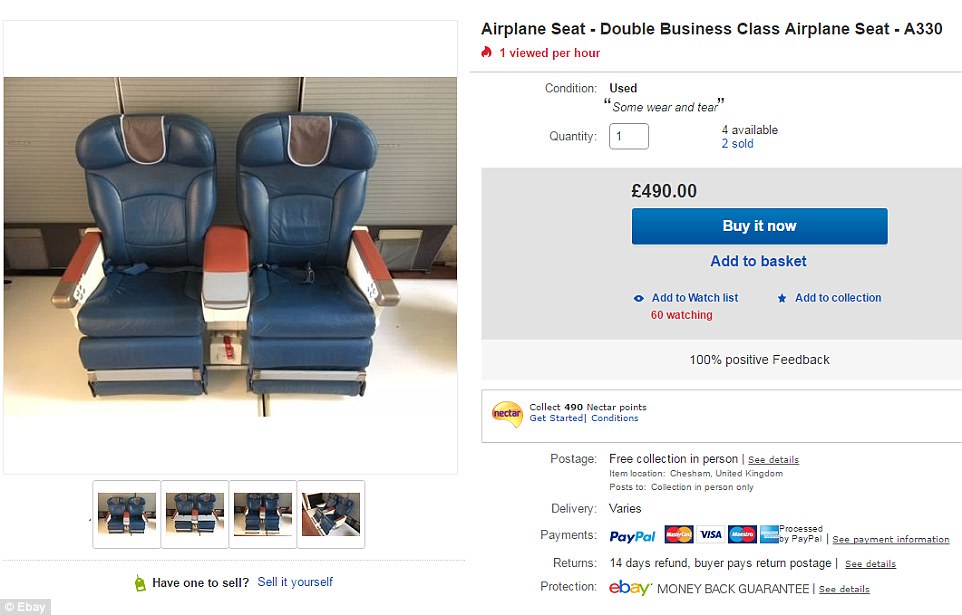Screen dimensions: 962x615
Task: Open the 2 sold link
Action: [x=737, y=144]
